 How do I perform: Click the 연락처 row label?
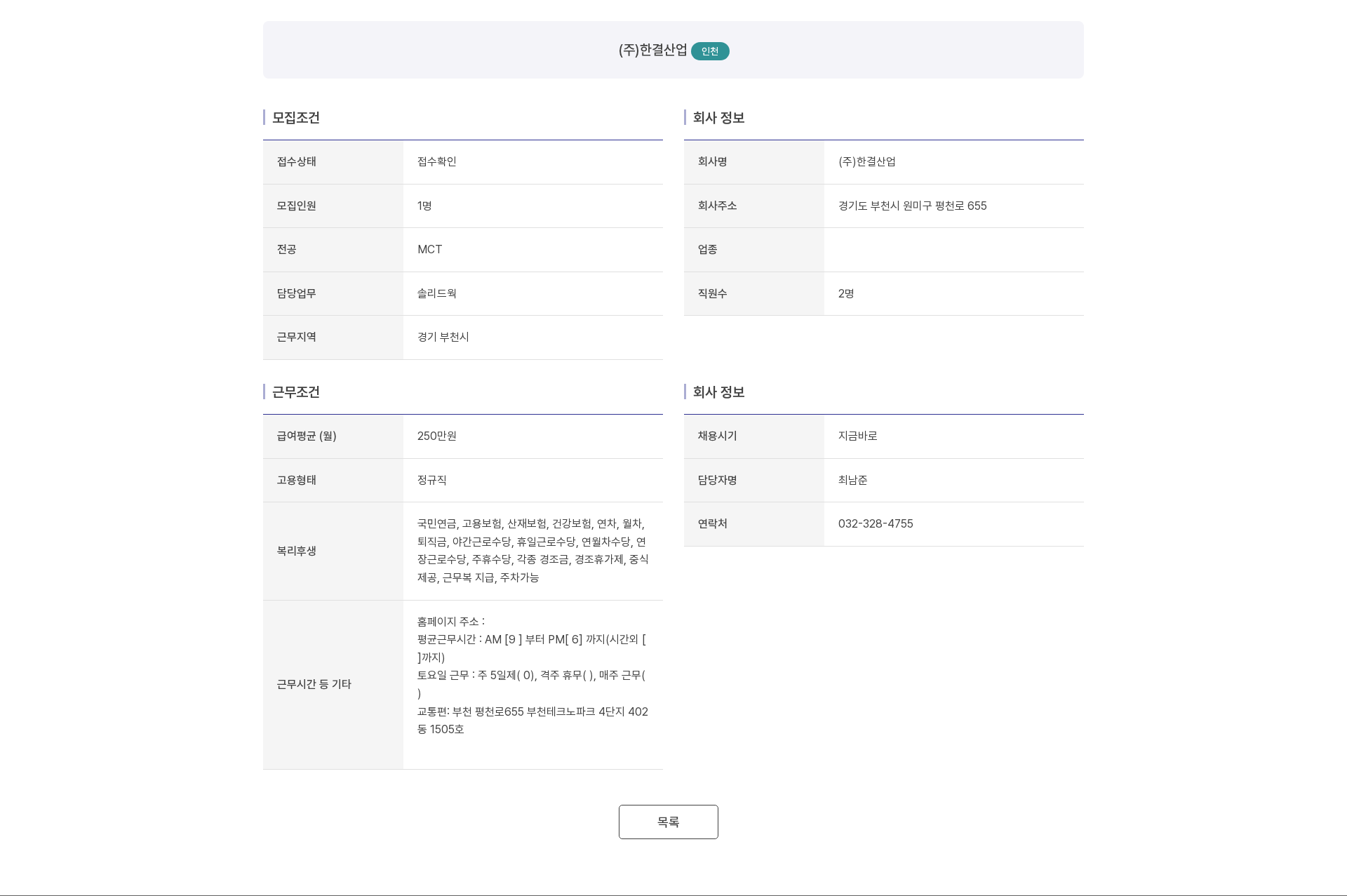[x=713, y=523]
